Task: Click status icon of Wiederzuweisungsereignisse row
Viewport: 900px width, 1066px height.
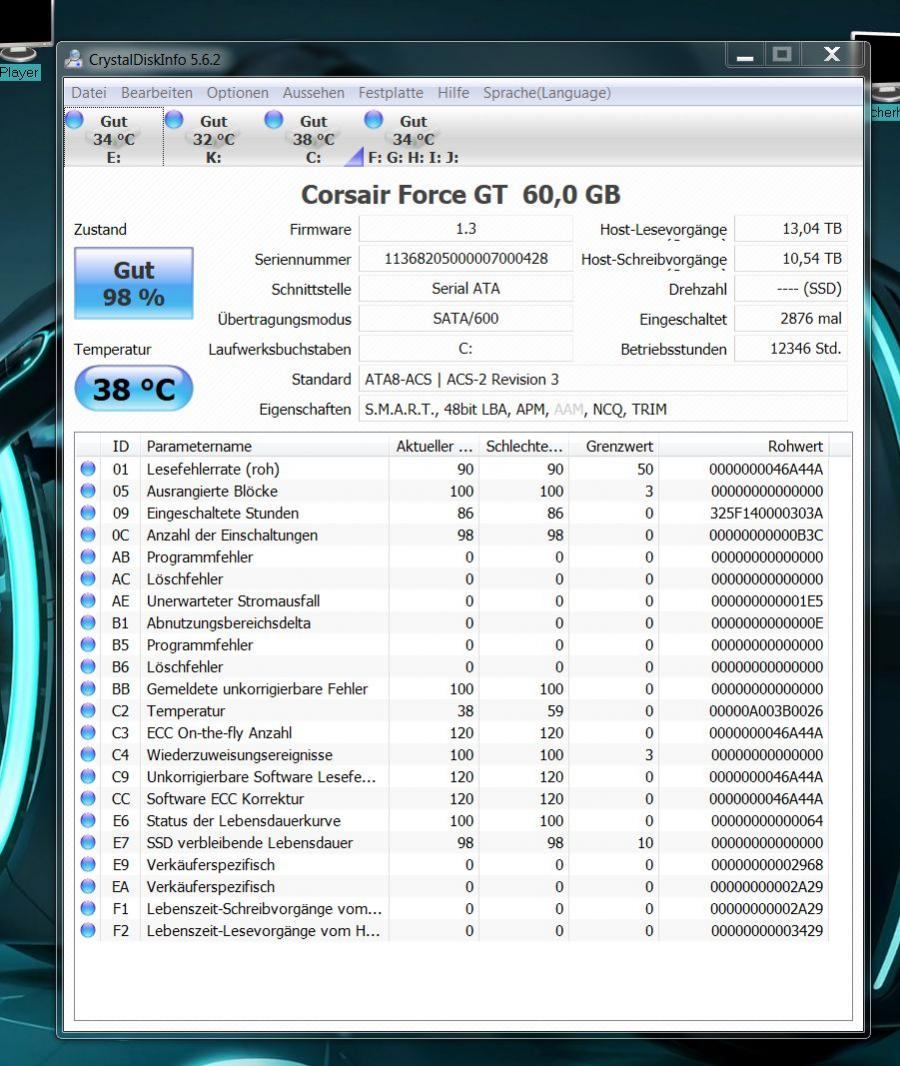Action: click(x=88, y=754)
